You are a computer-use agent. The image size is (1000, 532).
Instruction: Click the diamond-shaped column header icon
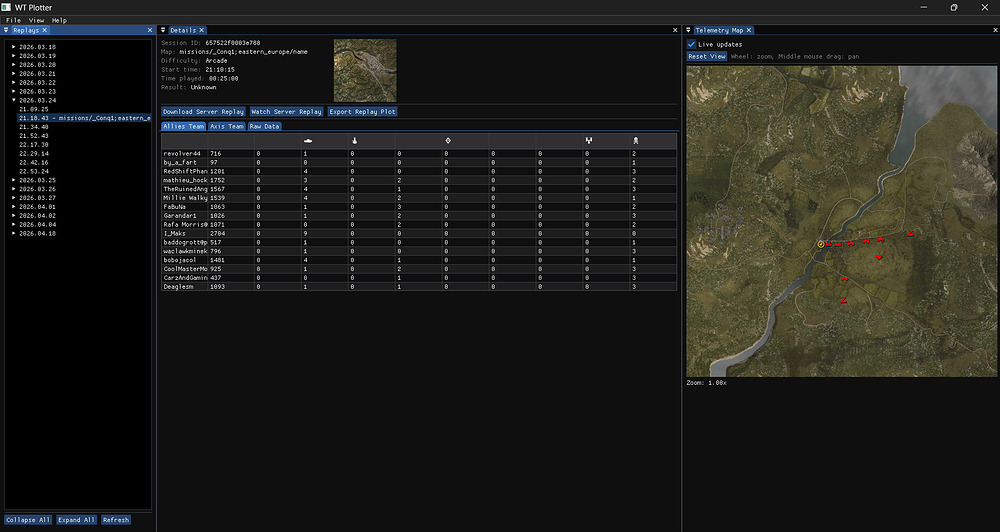447,141
